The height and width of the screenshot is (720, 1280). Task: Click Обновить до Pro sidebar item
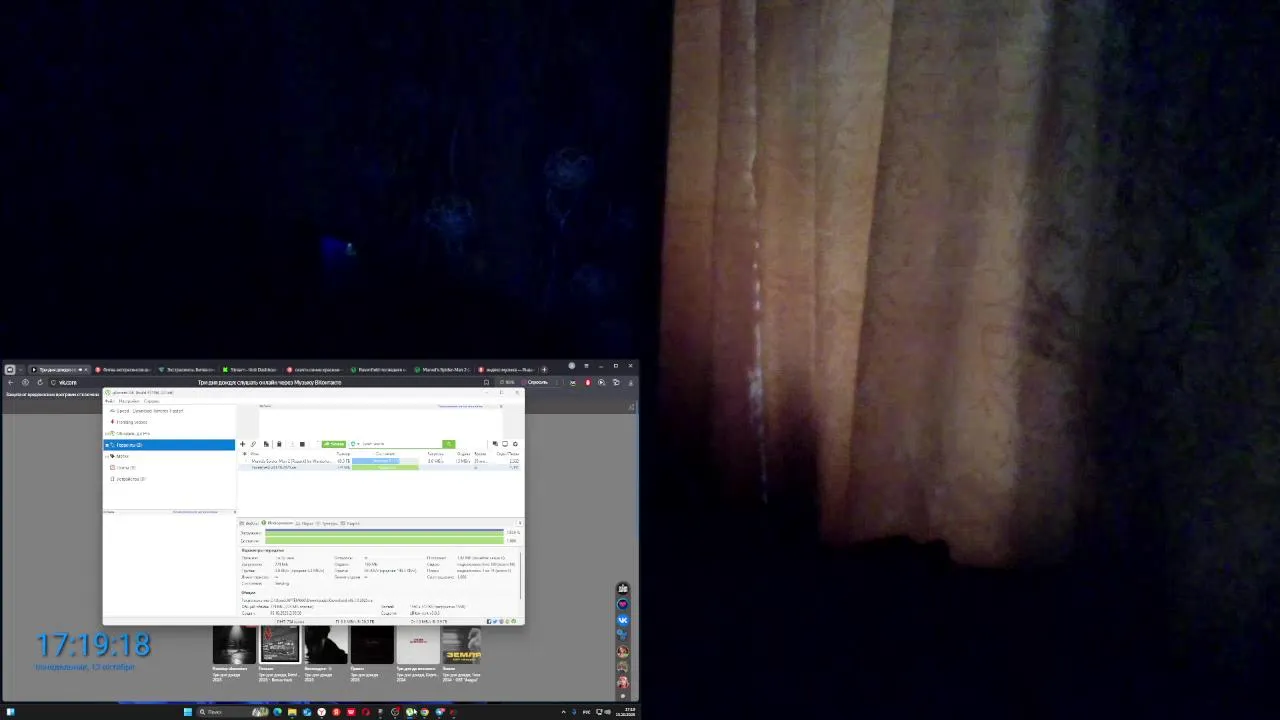[x=130, y=434]
